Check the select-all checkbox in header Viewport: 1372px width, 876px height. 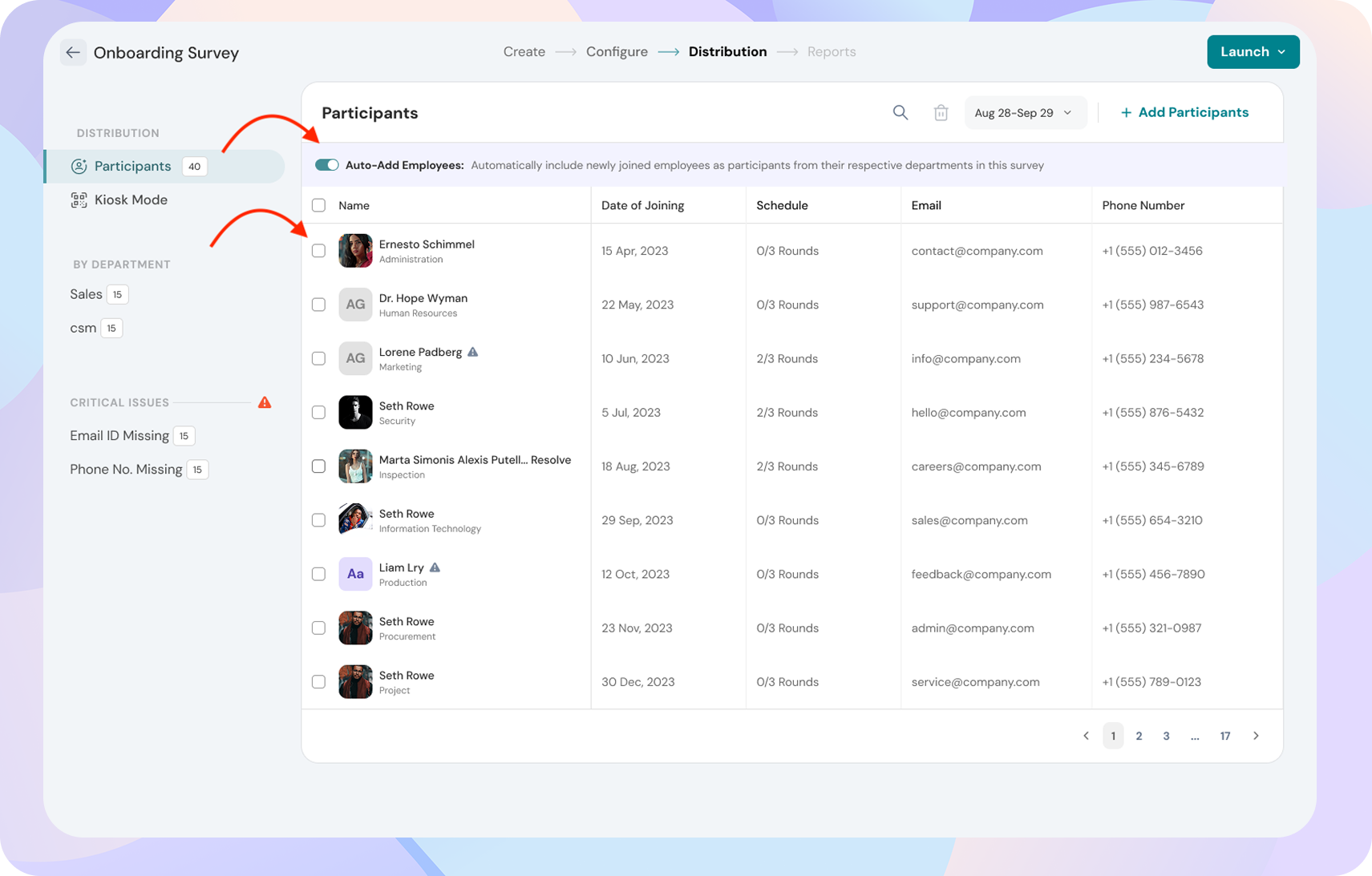[x=318, y=205]
